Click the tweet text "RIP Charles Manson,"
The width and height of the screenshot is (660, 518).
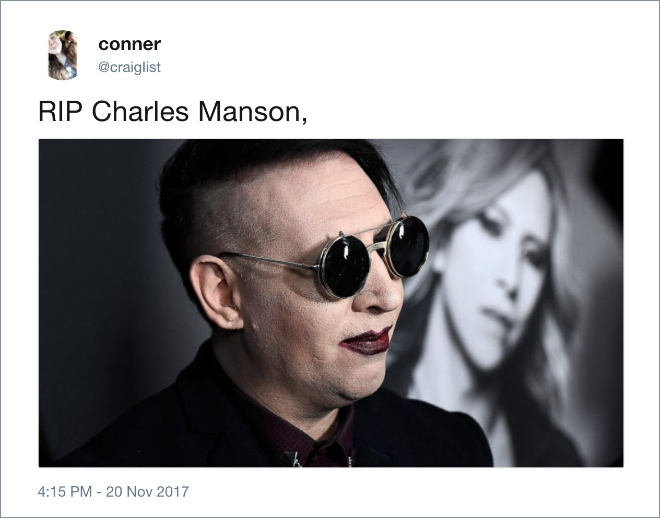point(173,112)
